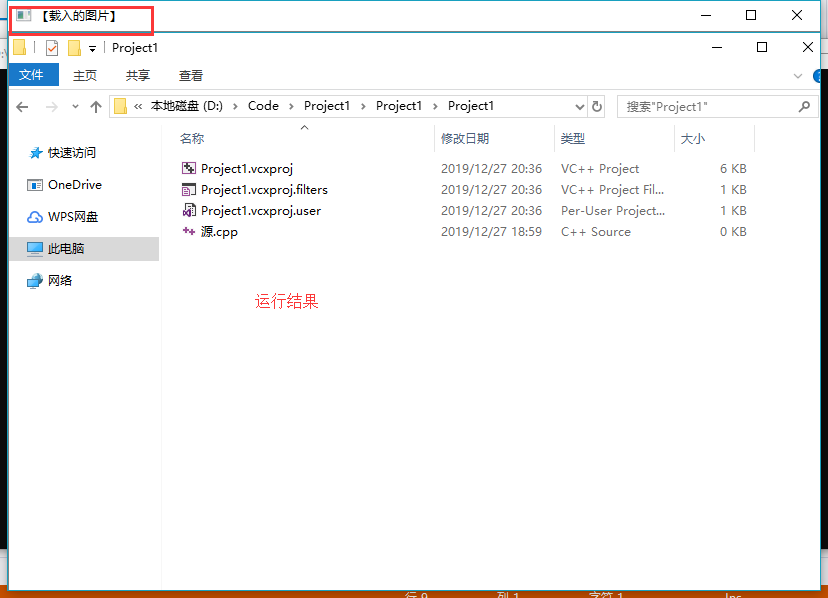Viewport: 828px width, 598px height.
Task: Click the 此电脑 computer icon
Action: click(35, 249)
